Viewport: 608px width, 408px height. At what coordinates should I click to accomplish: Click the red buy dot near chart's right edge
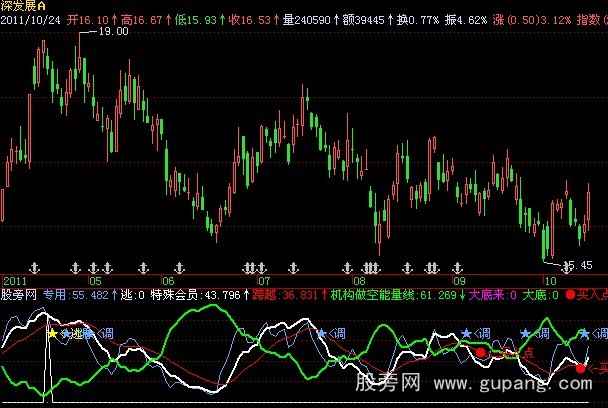pos(580,368)
